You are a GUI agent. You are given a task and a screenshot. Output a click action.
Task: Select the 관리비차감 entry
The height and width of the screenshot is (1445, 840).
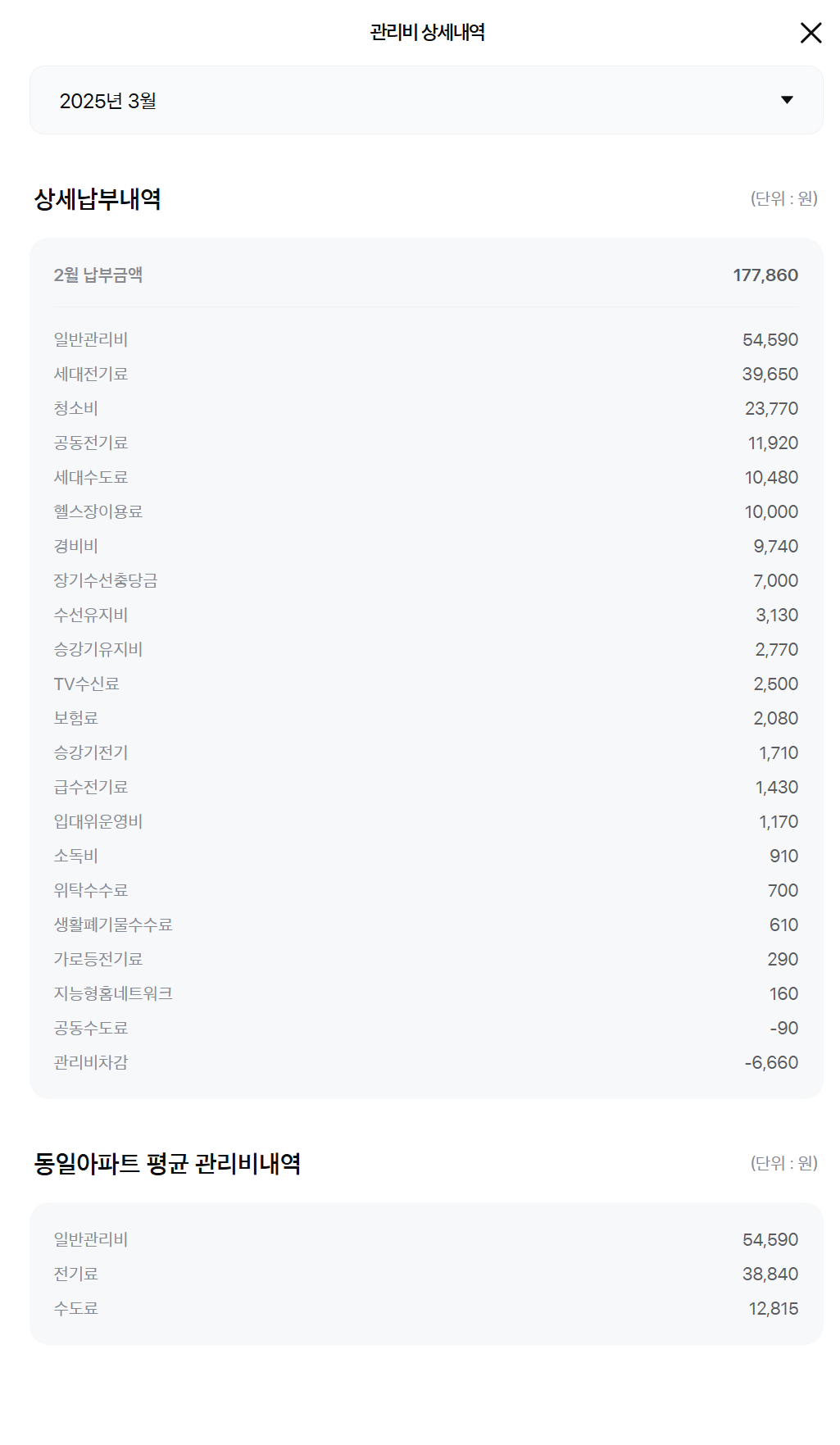(x=426, y=1062)
